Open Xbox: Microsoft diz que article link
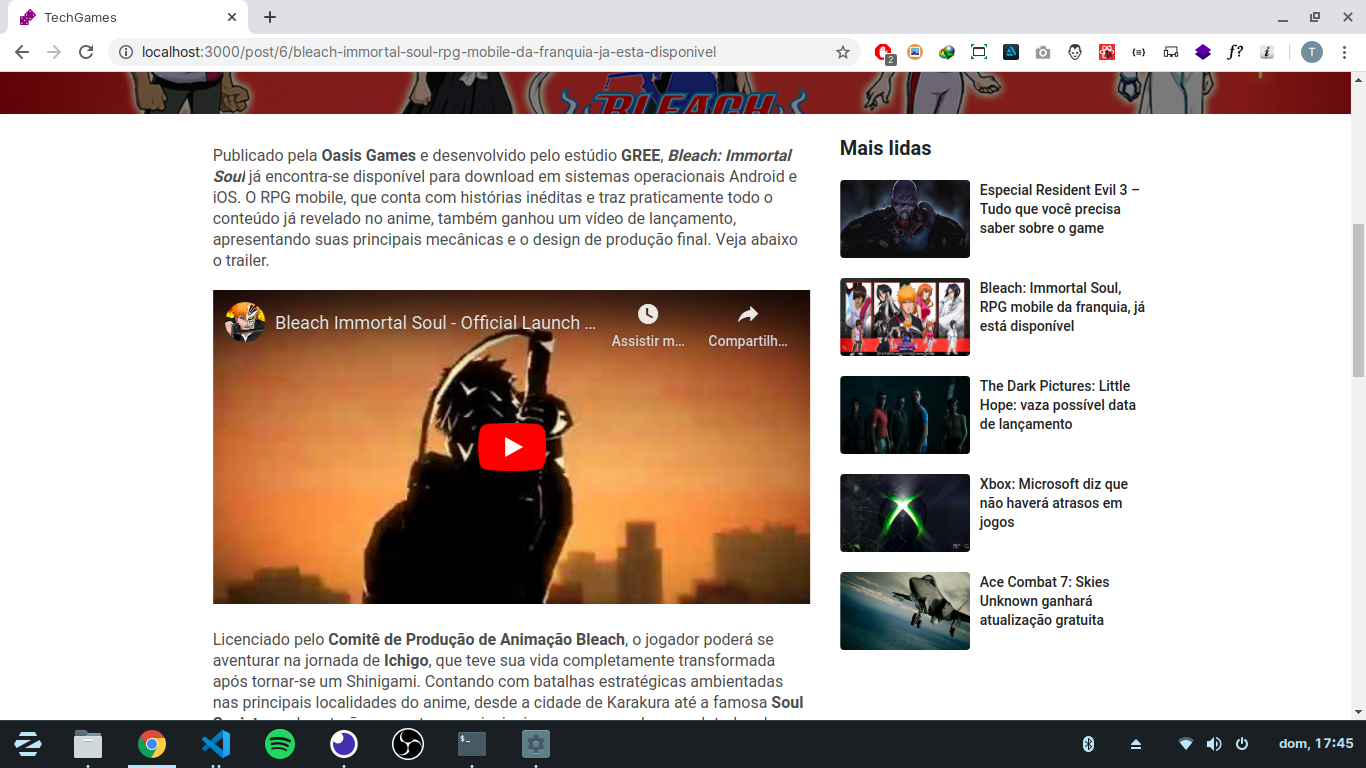Viewport: 1366px width, 768px height. [1054, 503]
